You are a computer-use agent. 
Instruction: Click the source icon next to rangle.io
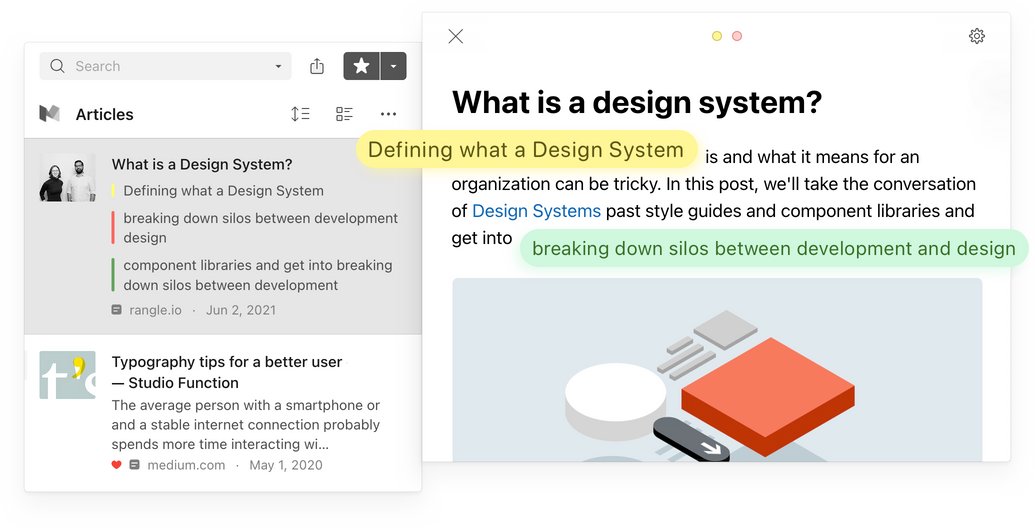tap(116, 310)
